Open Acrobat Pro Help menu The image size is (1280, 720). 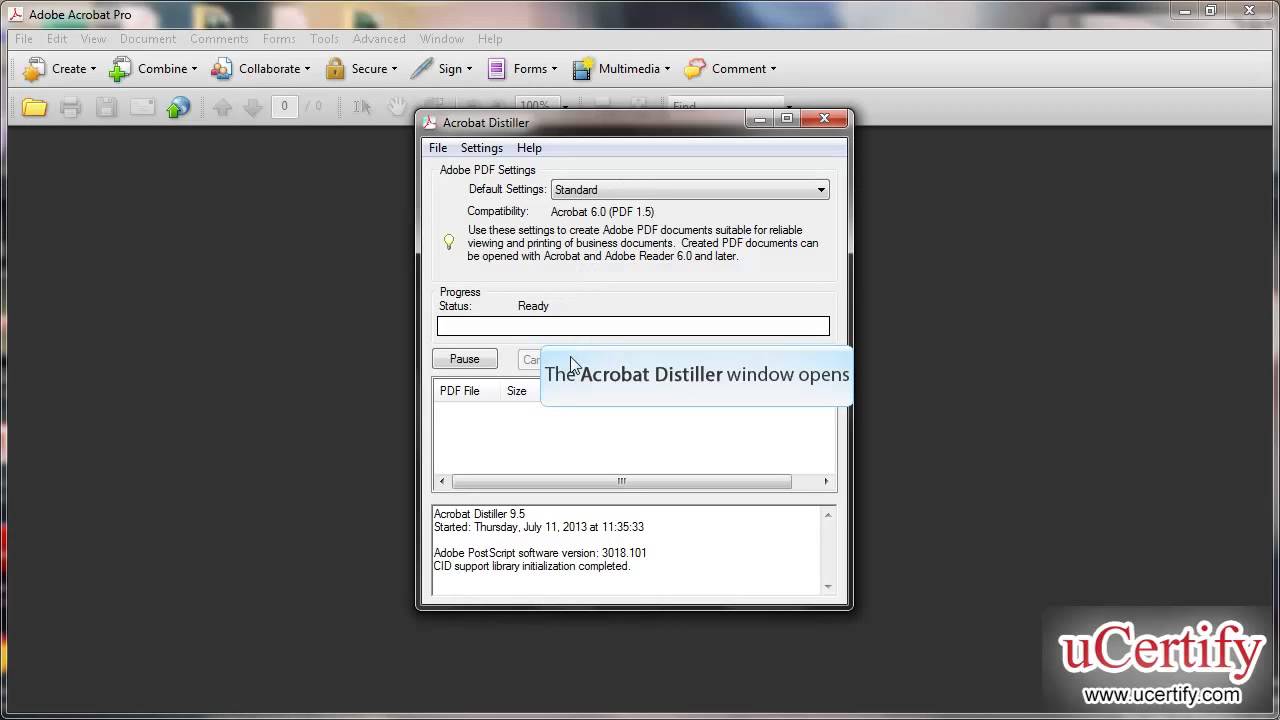pyautogui.click(x=490, y=39)
